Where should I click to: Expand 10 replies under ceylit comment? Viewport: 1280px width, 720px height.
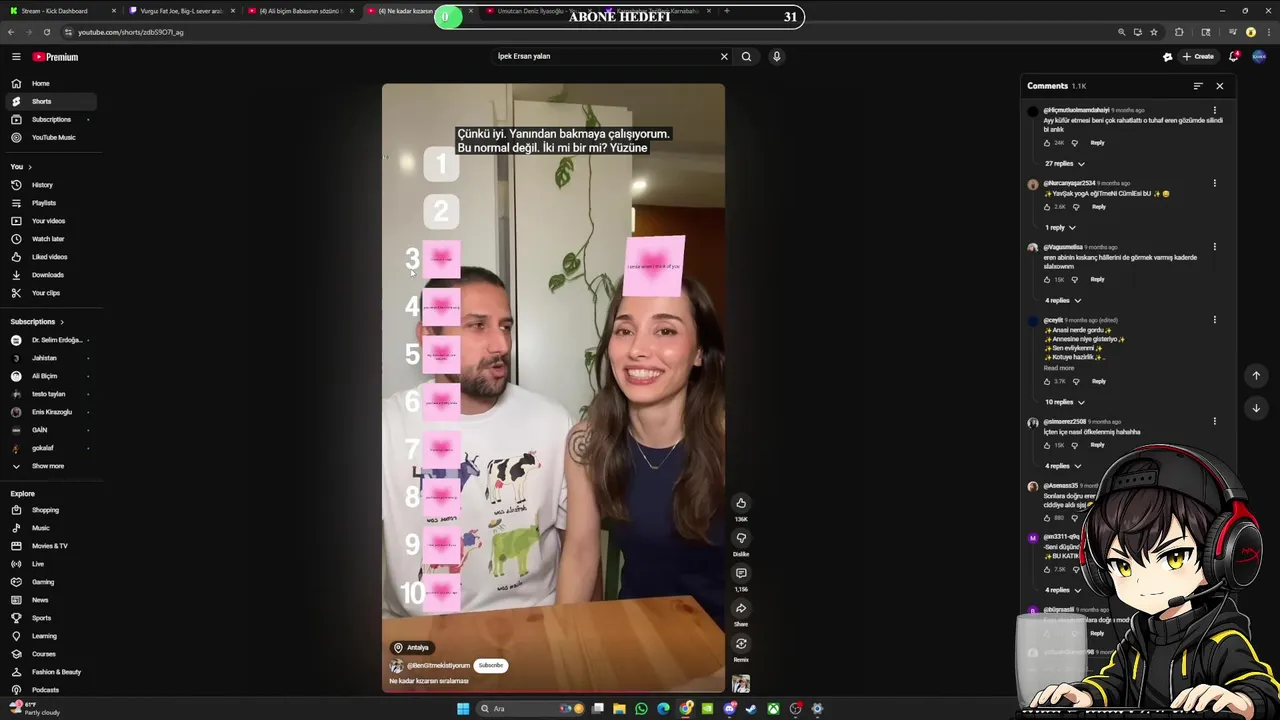(1065, 402)
